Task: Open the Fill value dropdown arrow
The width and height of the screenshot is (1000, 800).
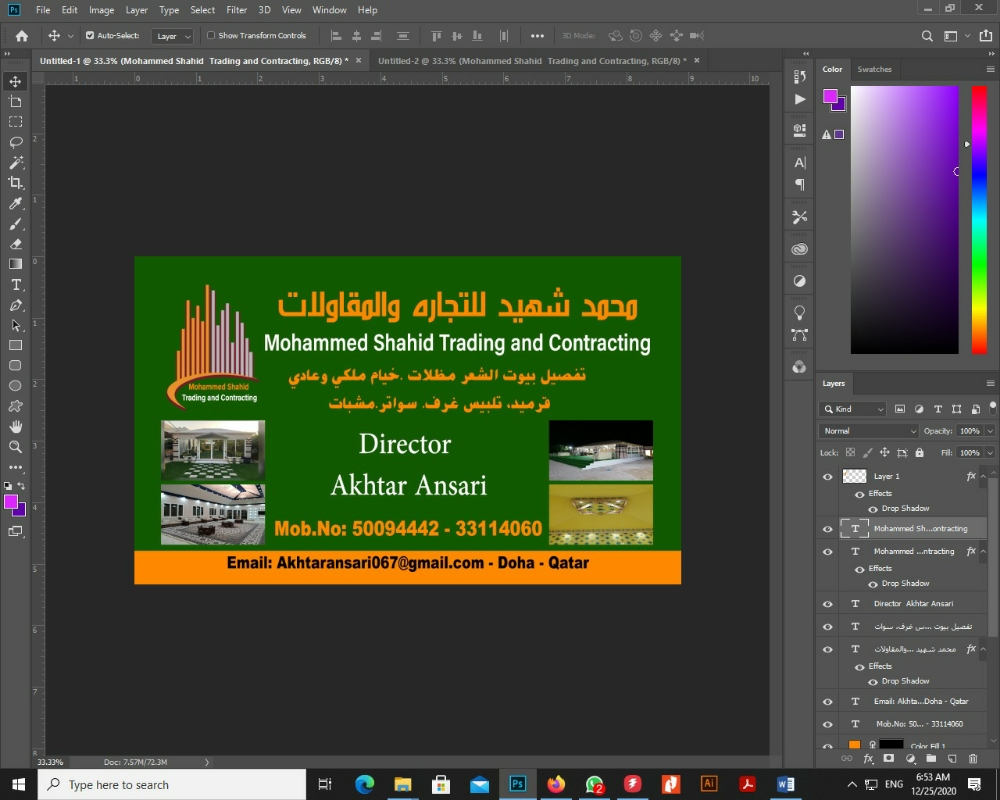Action: pos(990,453)
